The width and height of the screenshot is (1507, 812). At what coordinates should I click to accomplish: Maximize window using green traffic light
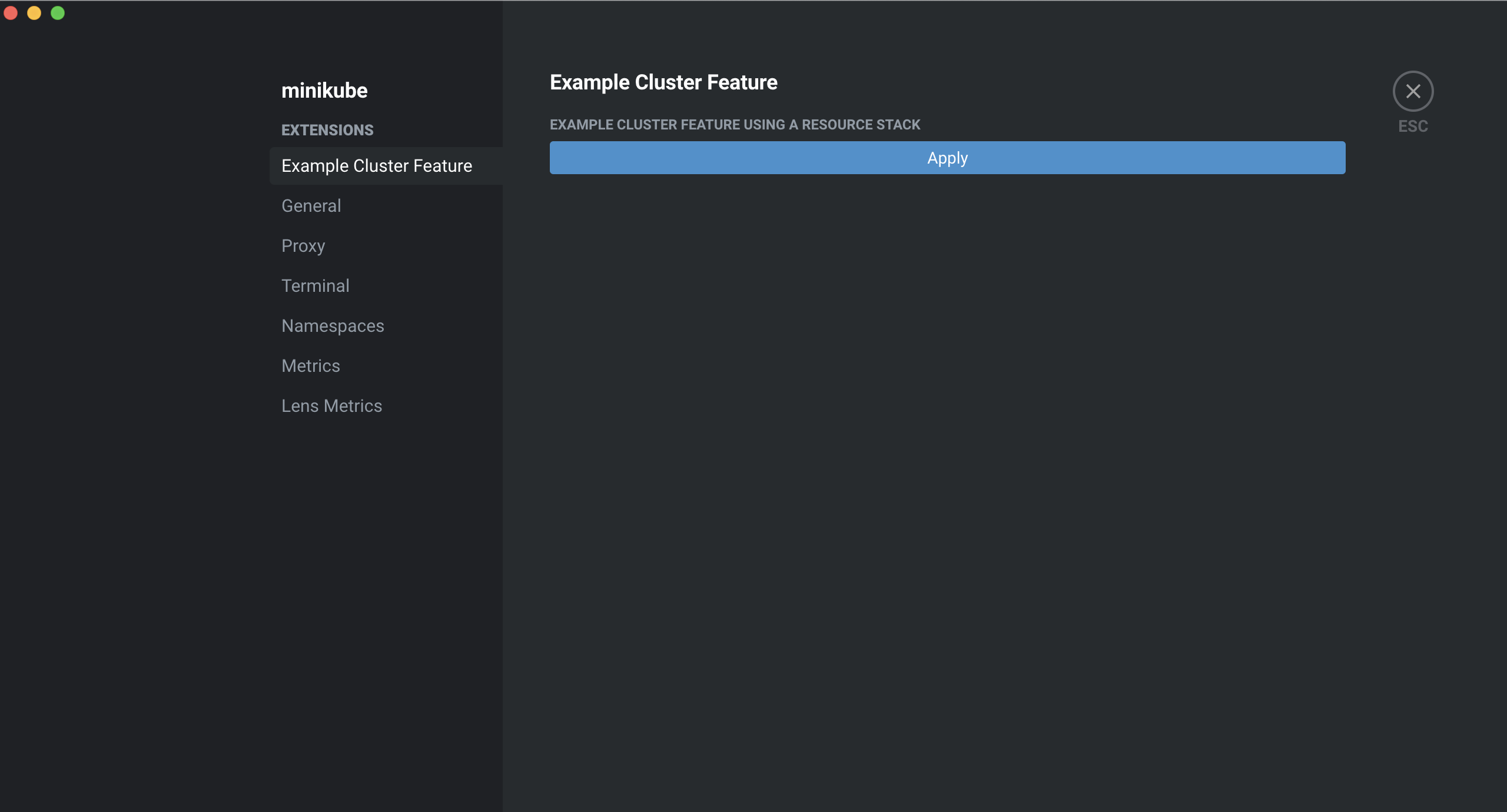coord(58,12)
